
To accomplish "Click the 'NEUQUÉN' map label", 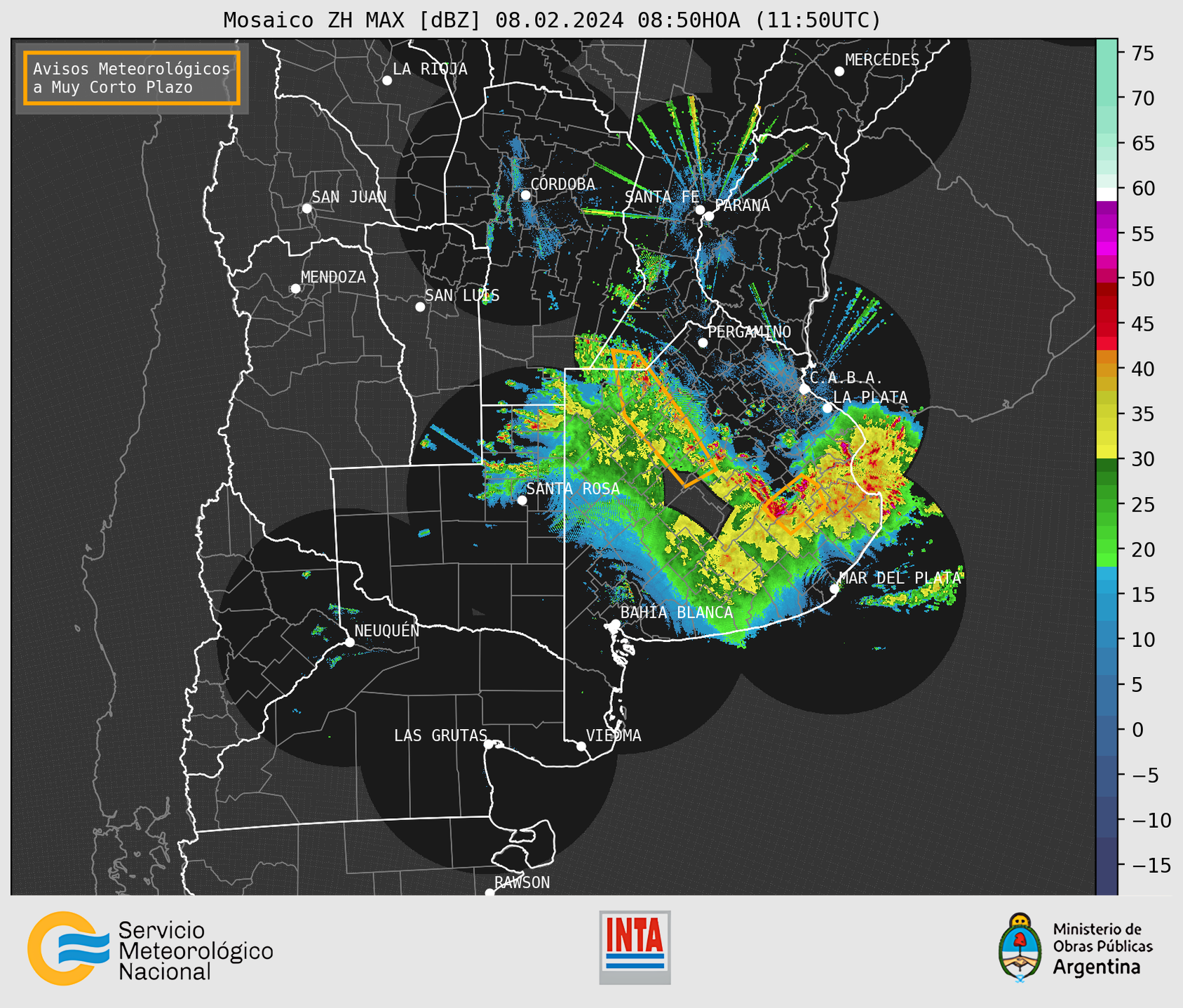I will 386,630.
